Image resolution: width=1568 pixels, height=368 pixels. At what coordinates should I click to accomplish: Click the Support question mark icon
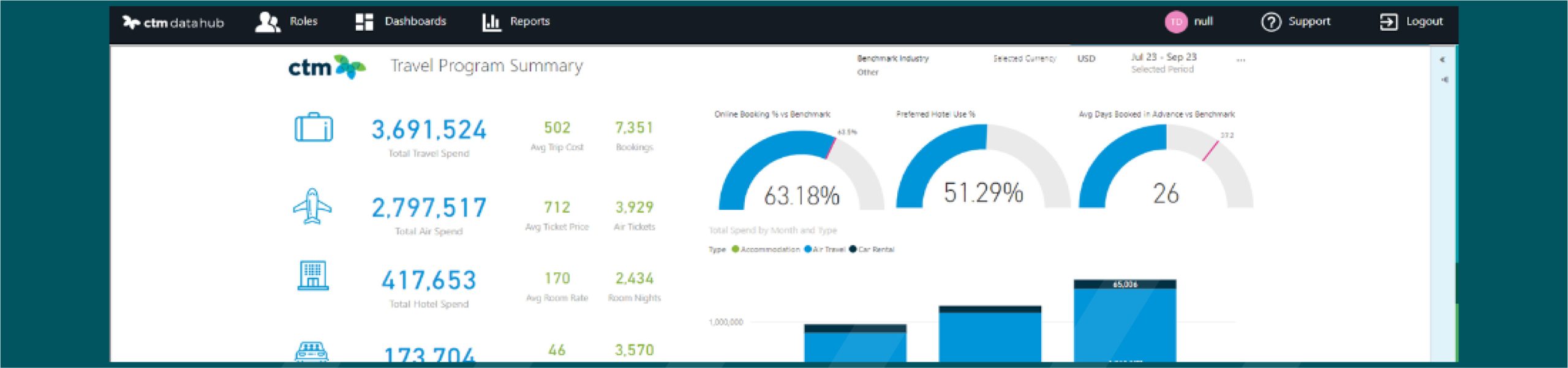tap(1271, 22)
